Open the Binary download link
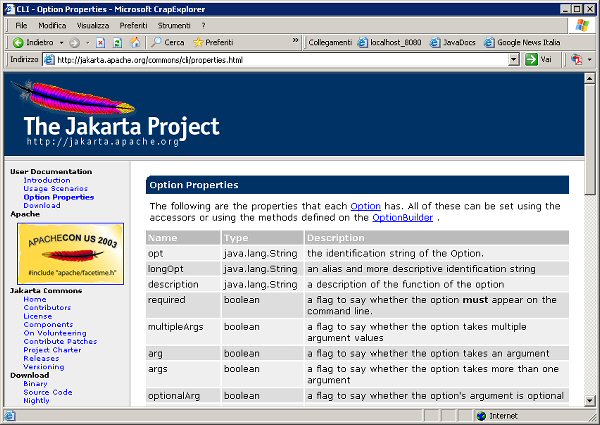 click(x=35, y=384)
